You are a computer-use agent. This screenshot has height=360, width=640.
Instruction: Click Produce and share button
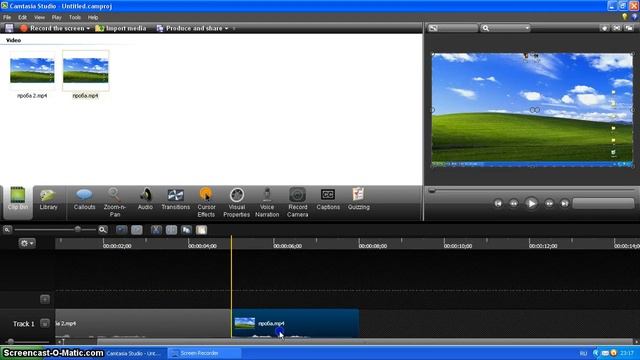(x=190, y=28)
